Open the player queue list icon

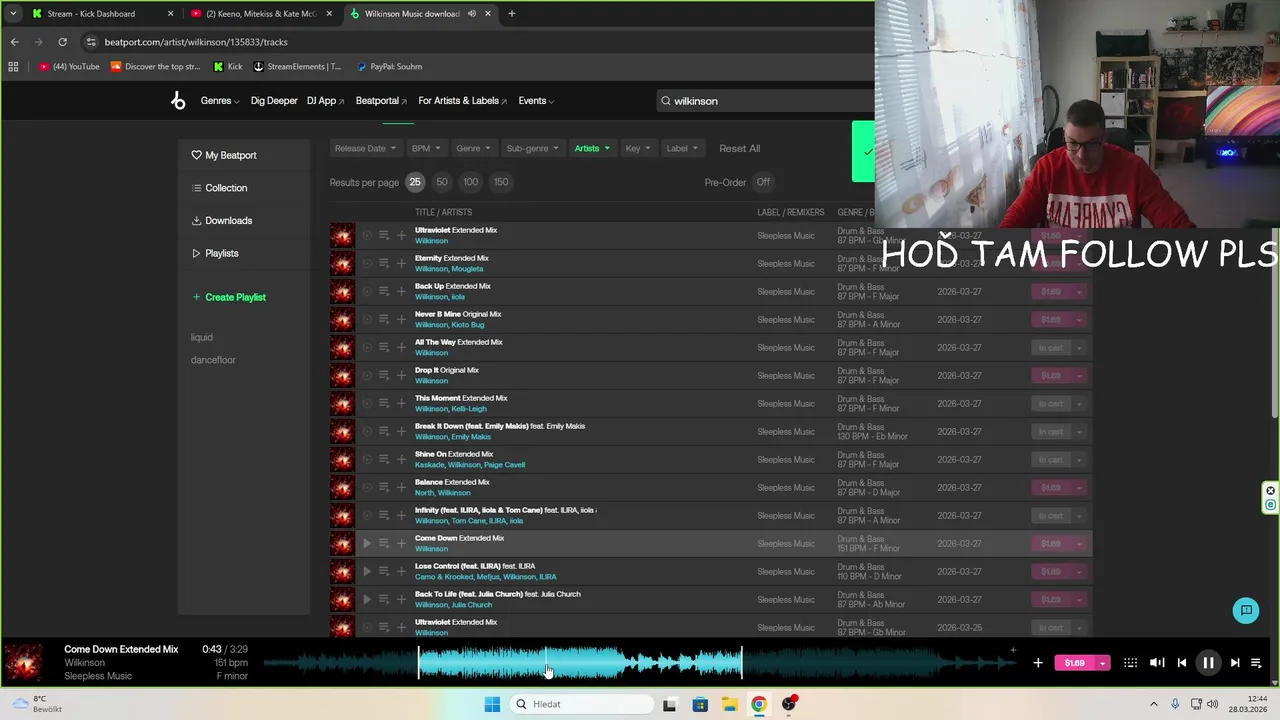1256,662
